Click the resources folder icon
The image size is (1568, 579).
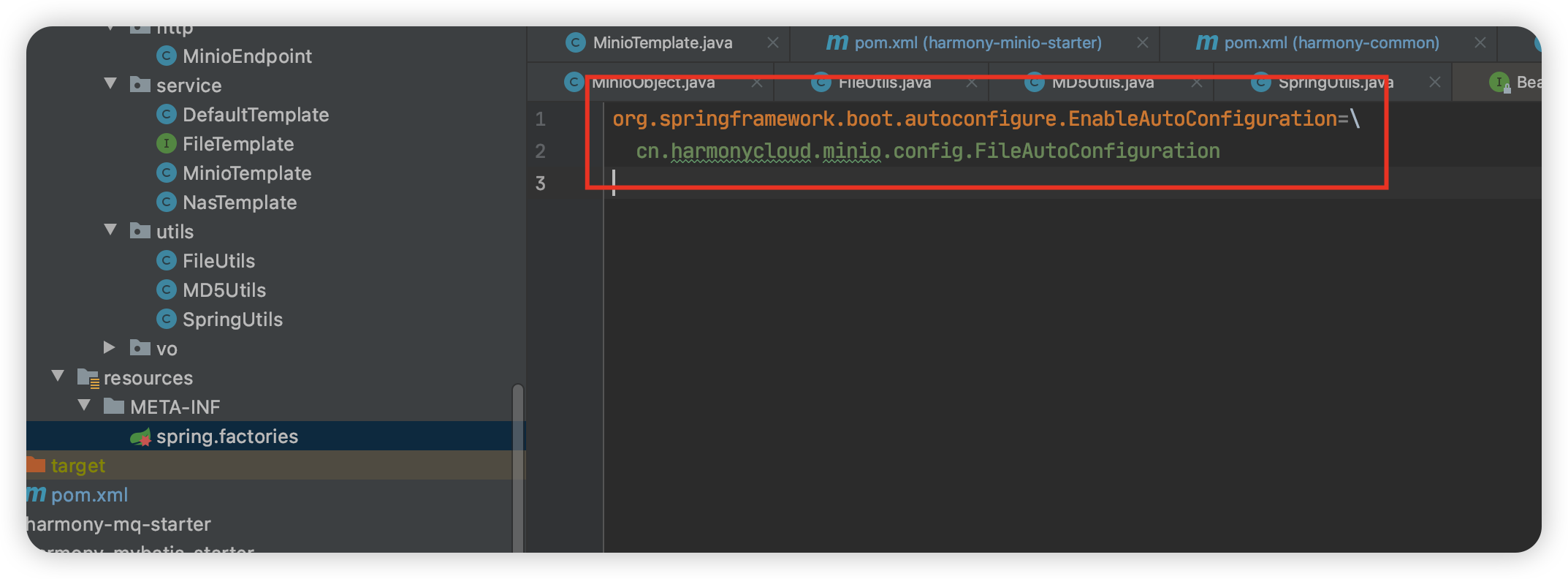(x=88, y=378)
